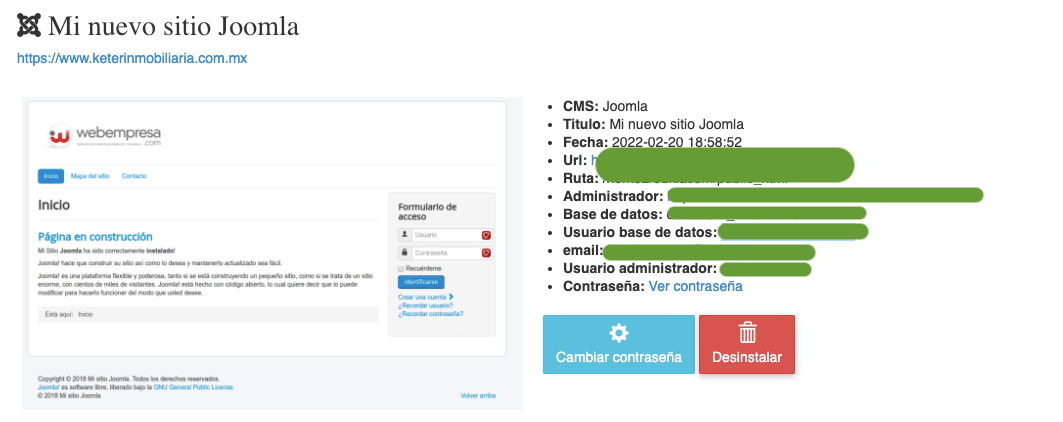
Task: Click the Cambiar contraseña button
Action: tap(619, 345)
